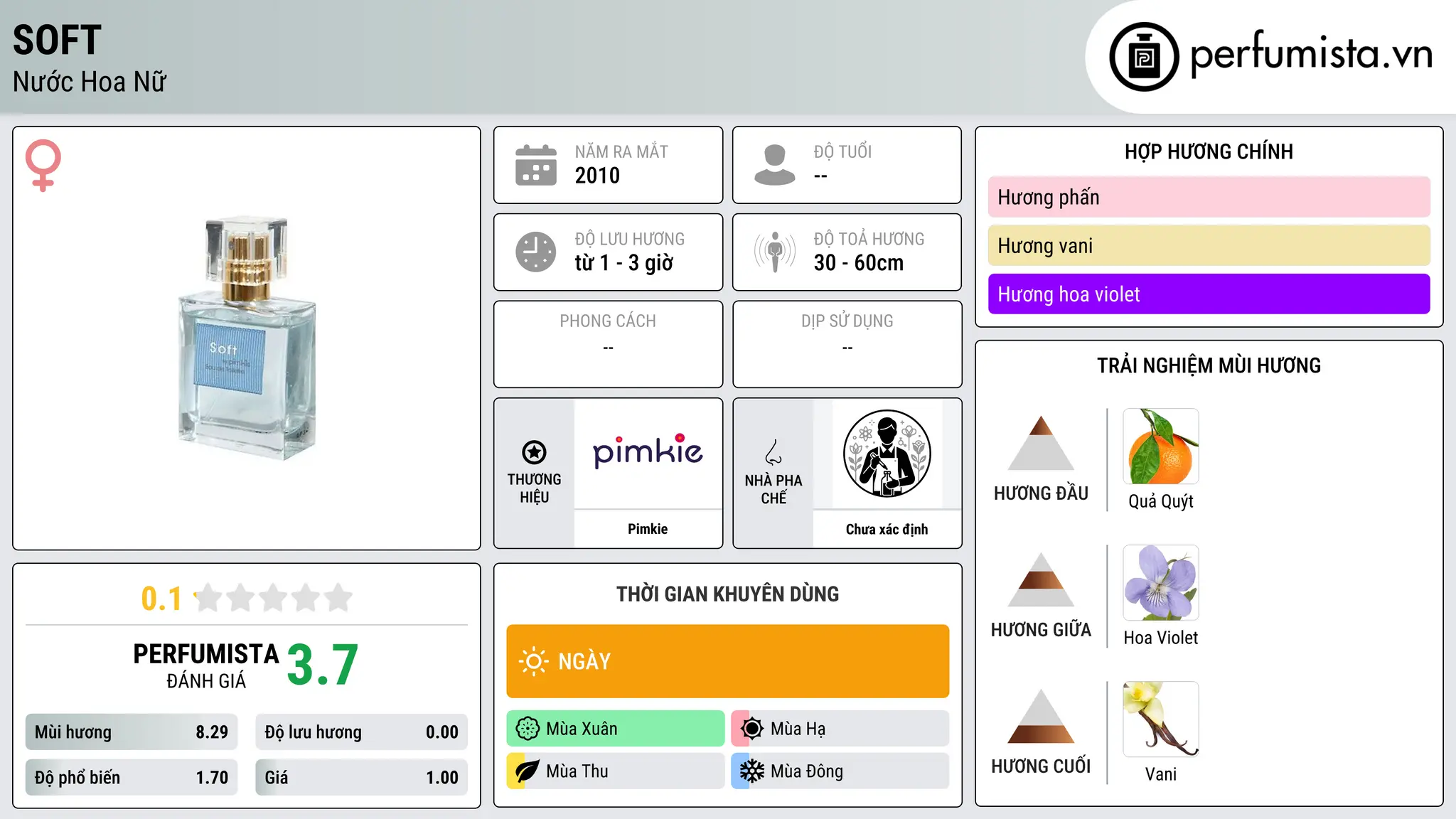Click the Pimkie brand logo

point(648,452)
